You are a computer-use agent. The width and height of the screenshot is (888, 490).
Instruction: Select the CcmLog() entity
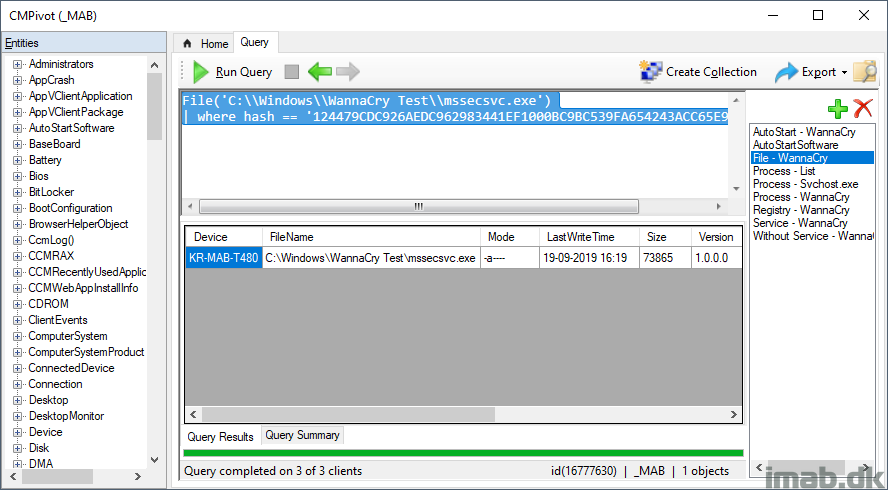(52, 240)
